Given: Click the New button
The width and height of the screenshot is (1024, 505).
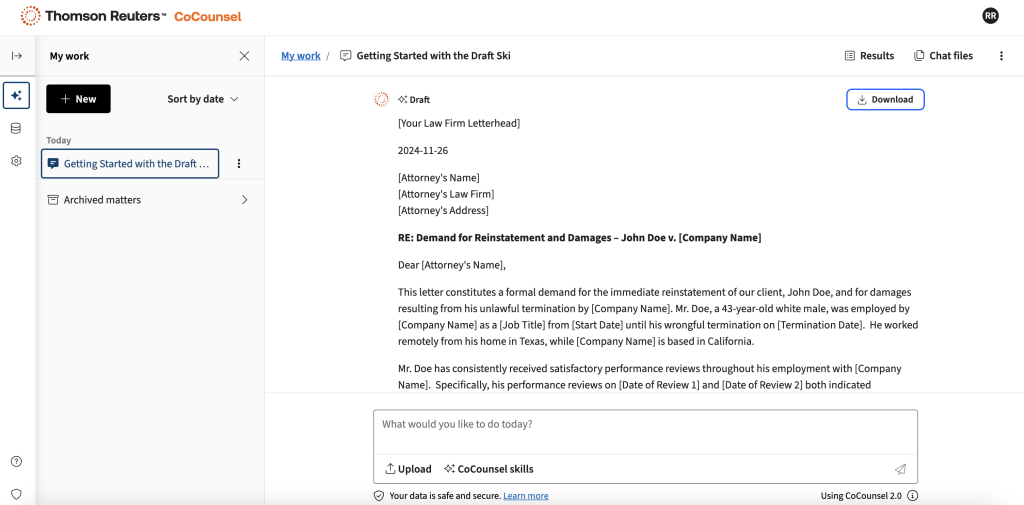Looking at the screenshot, I should tap(78, 99).
